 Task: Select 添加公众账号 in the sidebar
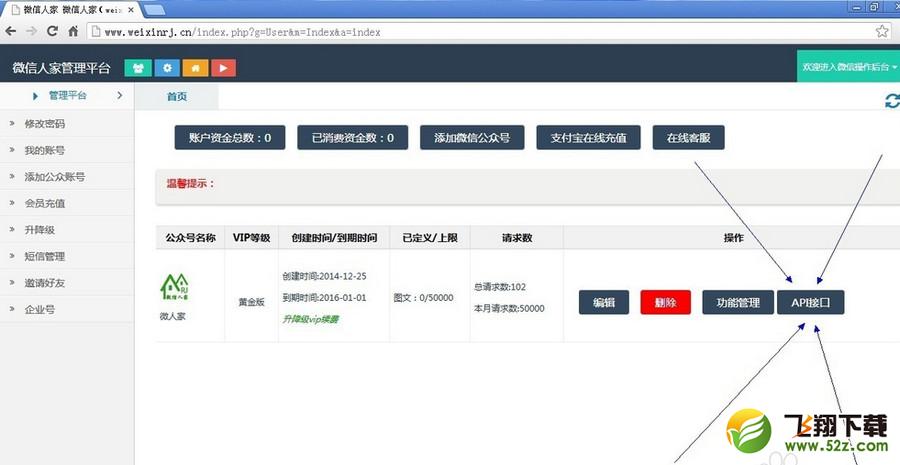[x=67, y=177]
